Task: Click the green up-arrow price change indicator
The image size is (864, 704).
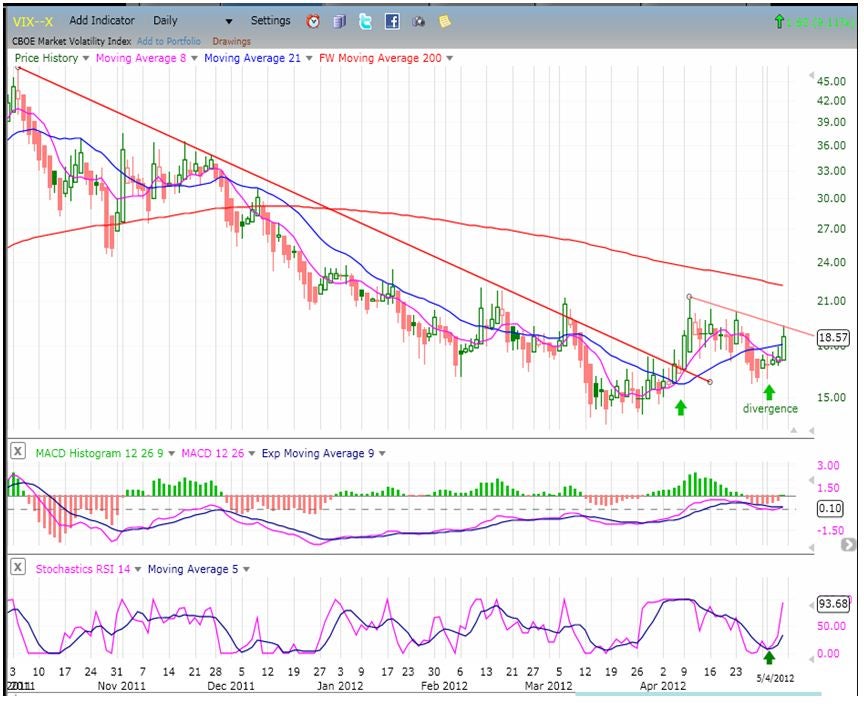Action: 779,21
